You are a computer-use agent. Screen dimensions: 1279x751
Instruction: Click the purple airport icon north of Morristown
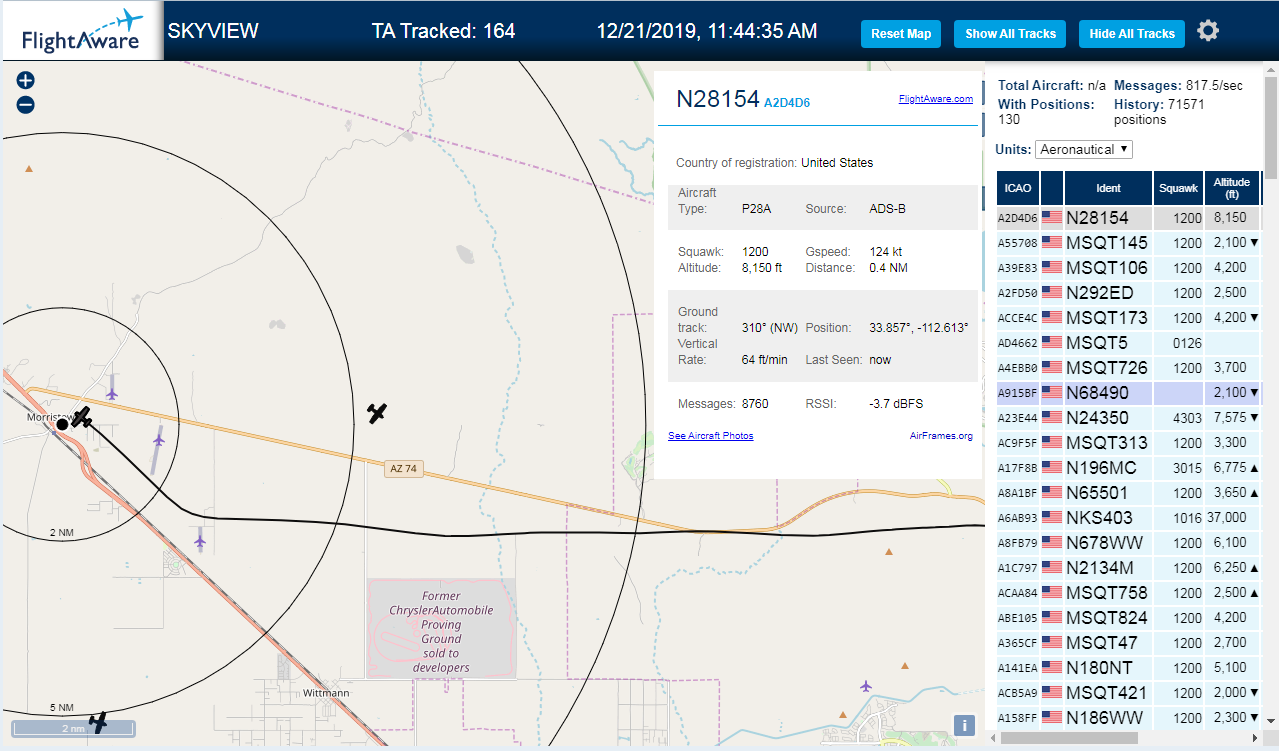pos(112,393)
